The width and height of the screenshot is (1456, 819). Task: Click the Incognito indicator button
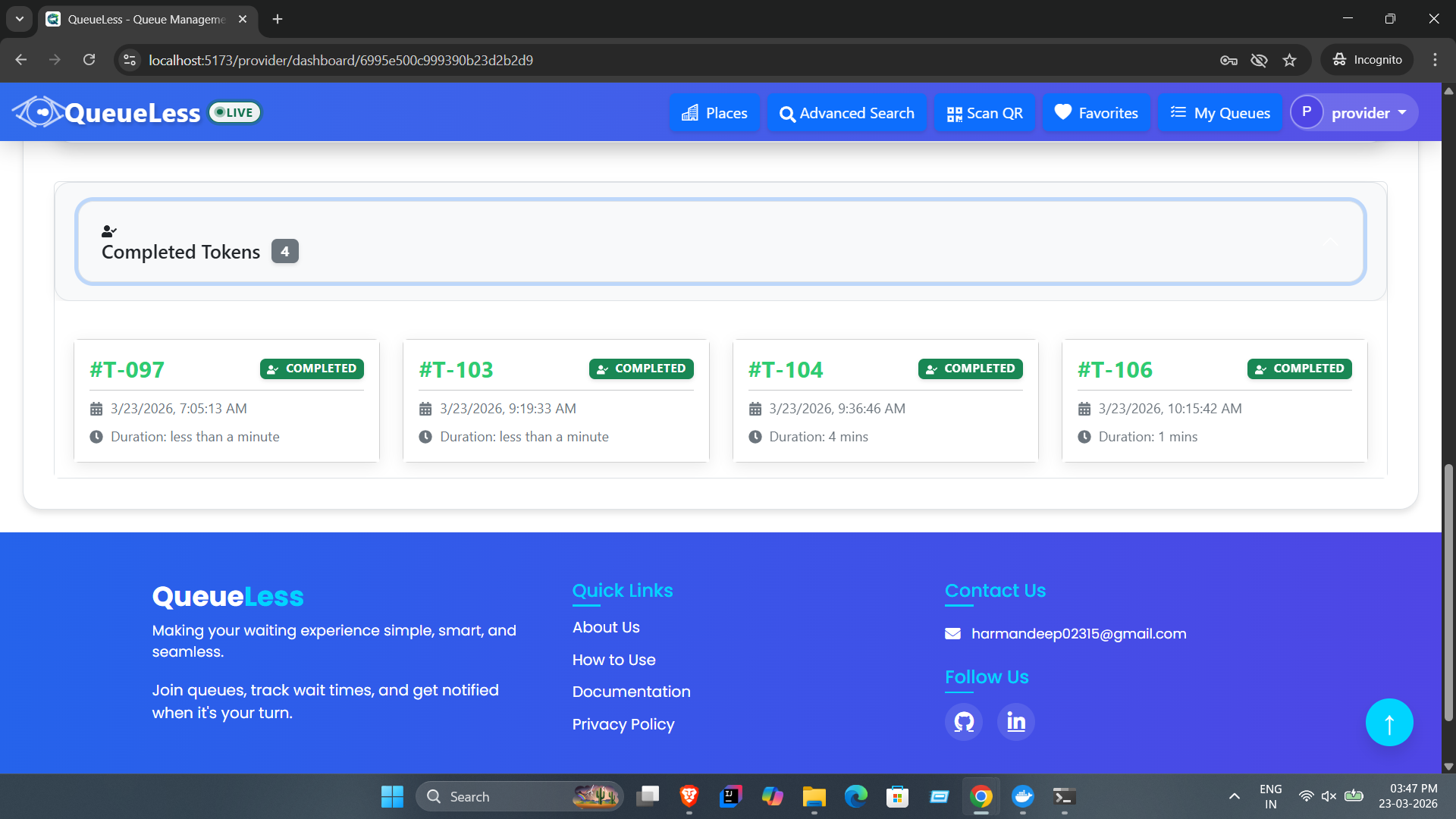pyautogui.click(x=1367, y=60)
